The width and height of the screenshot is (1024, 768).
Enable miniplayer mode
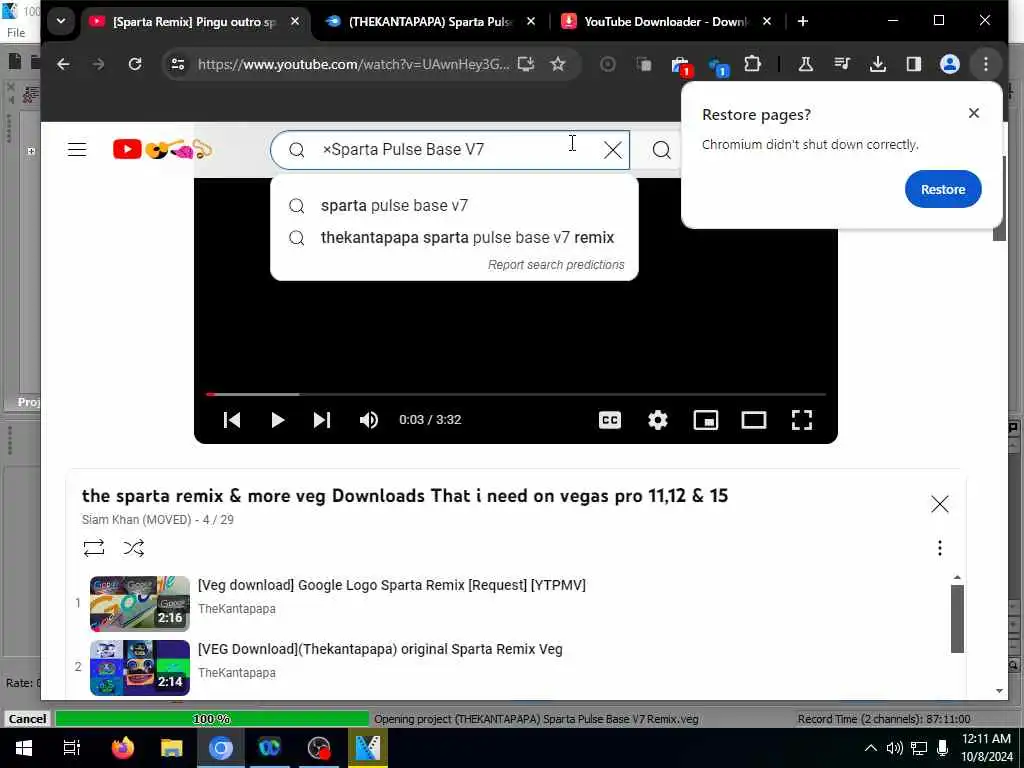click(x=706, y=420)
